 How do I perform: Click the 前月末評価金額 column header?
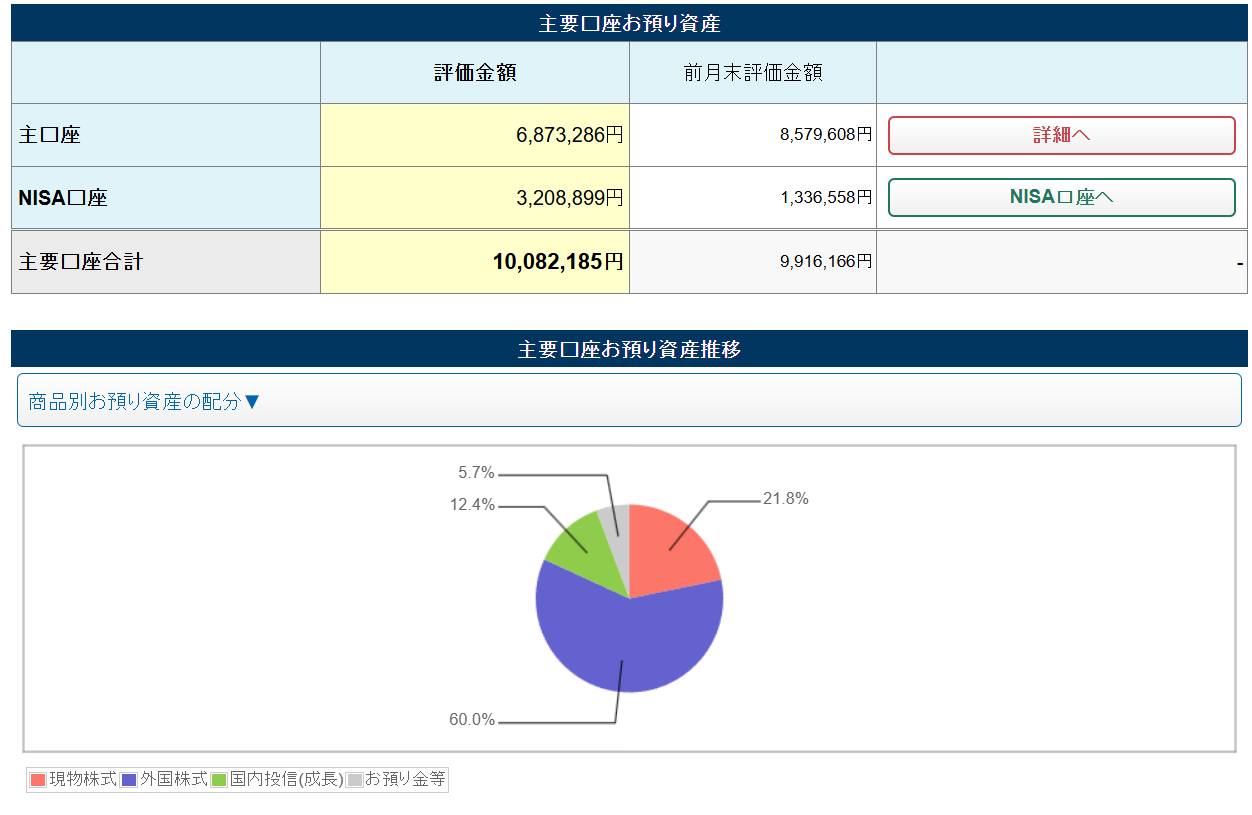tap(752, 73)
